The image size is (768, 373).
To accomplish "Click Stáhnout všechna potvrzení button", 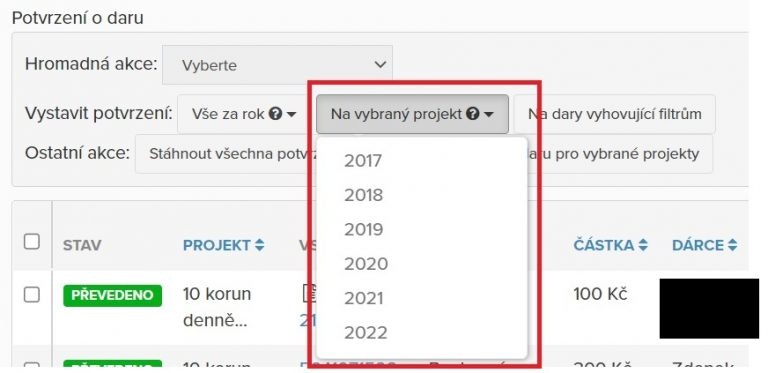I will [226, 154].
